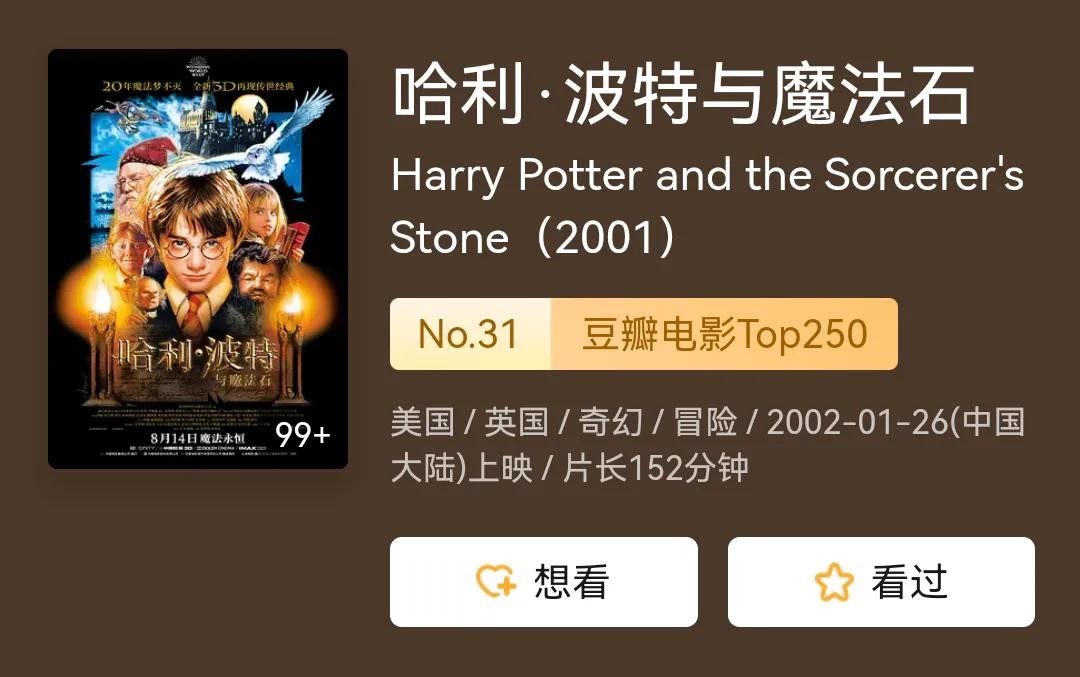Select the 英国 country tag
1080x677 pixels.
click(516, 422)
